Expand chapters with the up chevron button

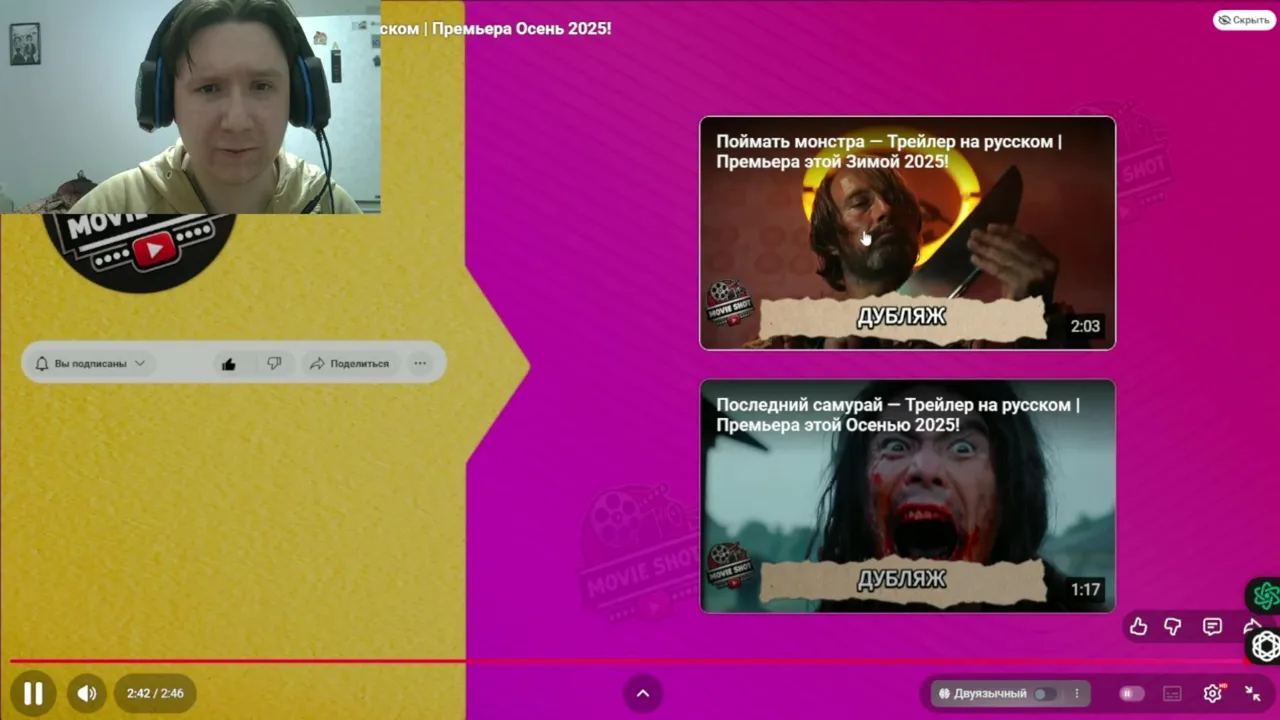pos(643,693)
